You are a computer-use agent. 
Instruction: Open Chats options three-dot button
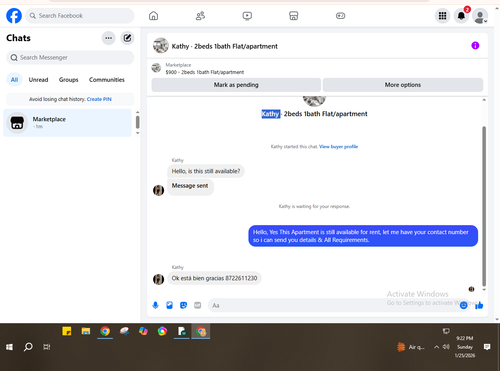point(108,38)
